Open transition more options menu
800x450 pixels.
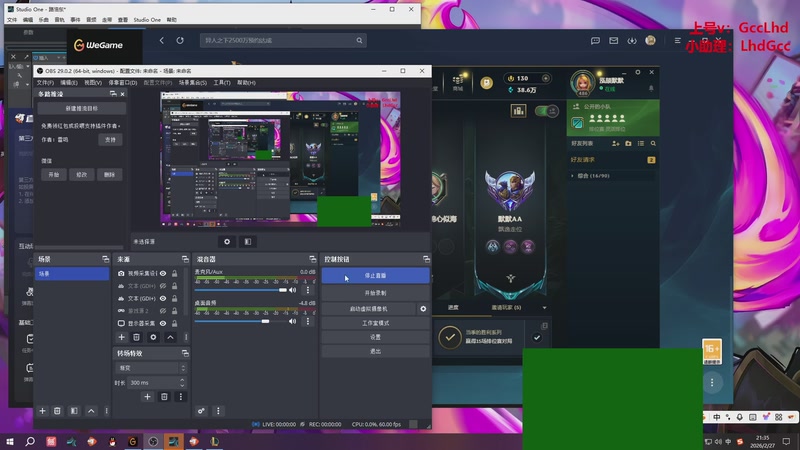(181, 396)
